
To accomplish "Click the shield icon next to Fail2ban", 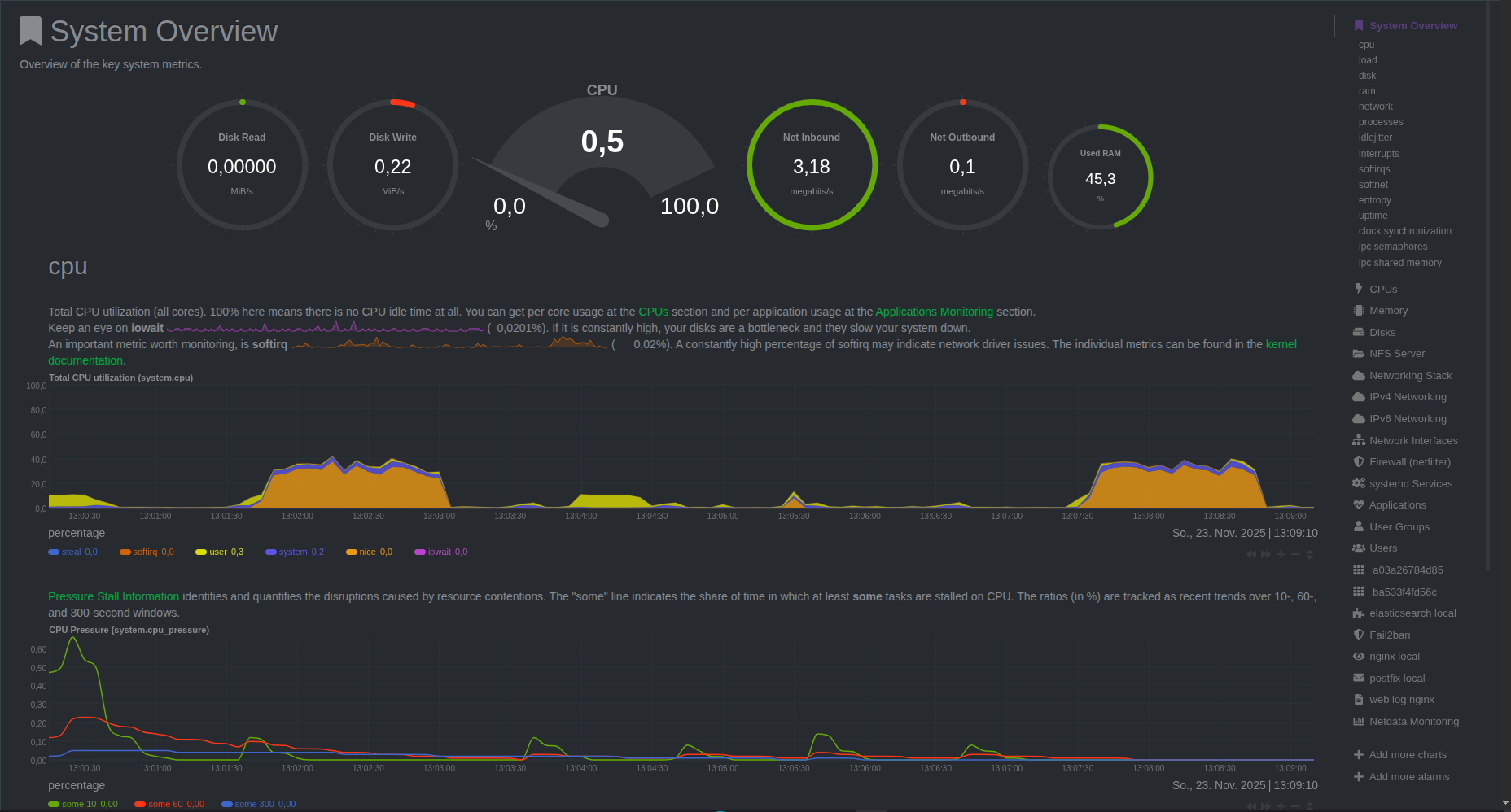I will click(x=1358, y=635).
